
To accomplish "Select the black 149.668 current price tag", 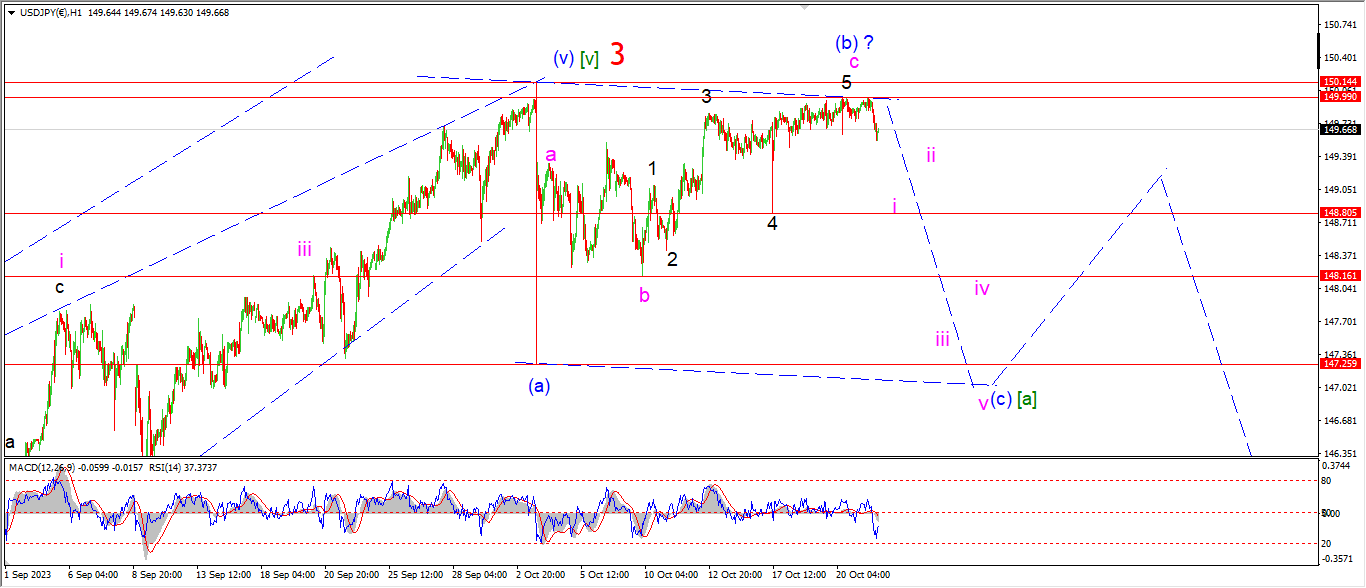I will (1339, 129).
